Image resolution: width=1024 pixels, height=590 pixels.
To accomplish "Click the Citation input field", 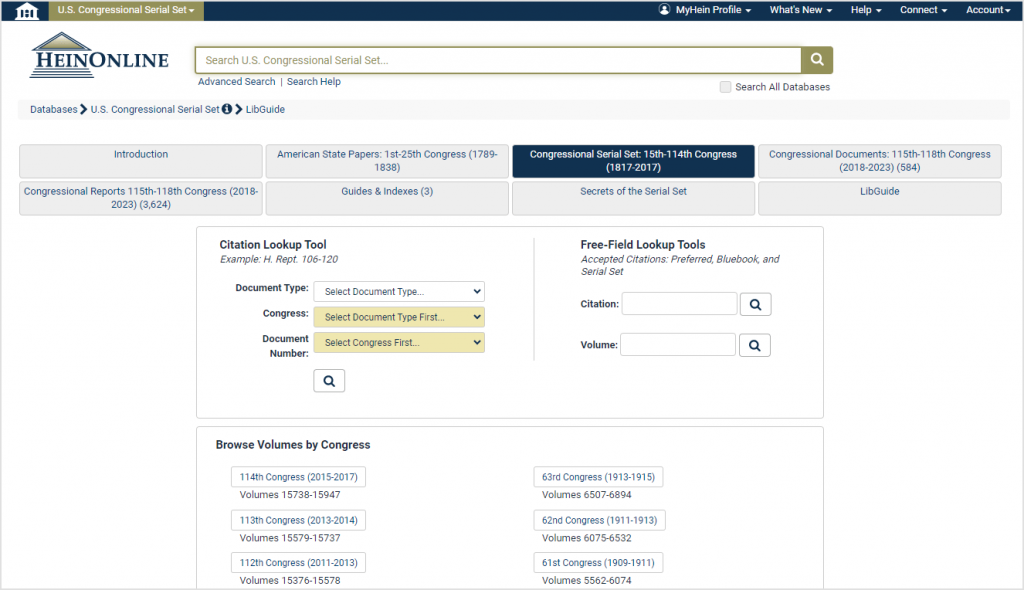I will coord(679,304).
